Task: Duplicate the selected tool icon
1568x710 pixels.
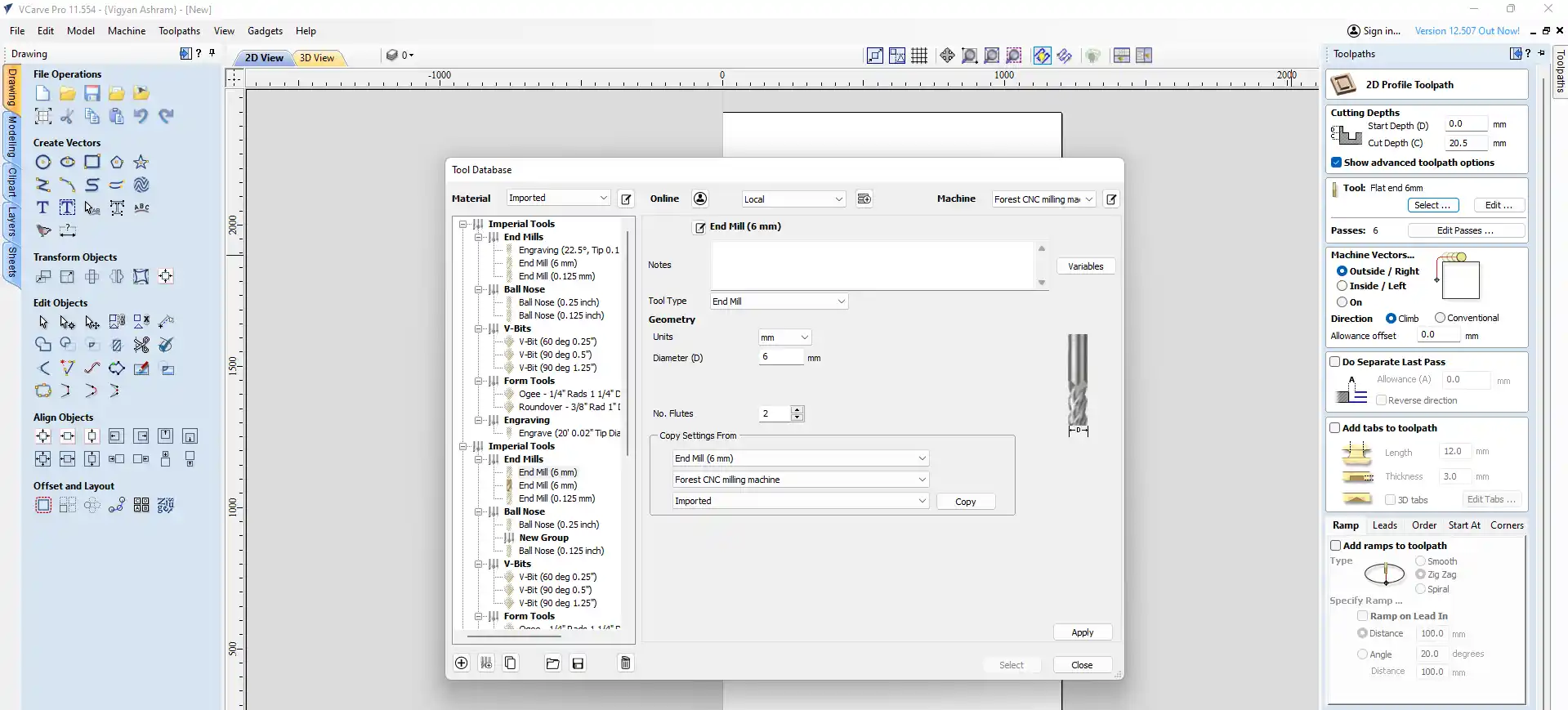Action: pyautogui.click(x=511, y=663)
